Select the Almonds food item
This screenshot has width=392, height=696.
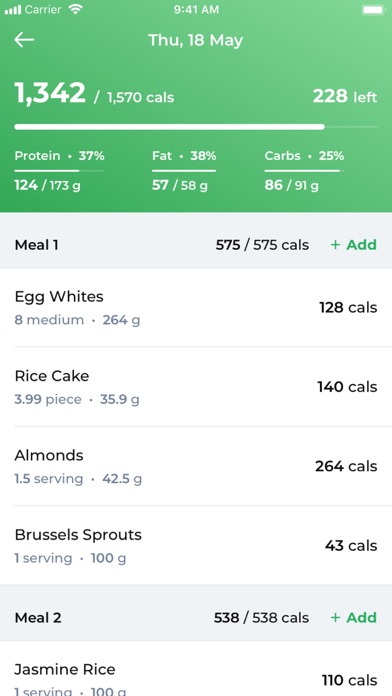click(x=196, y=466)
